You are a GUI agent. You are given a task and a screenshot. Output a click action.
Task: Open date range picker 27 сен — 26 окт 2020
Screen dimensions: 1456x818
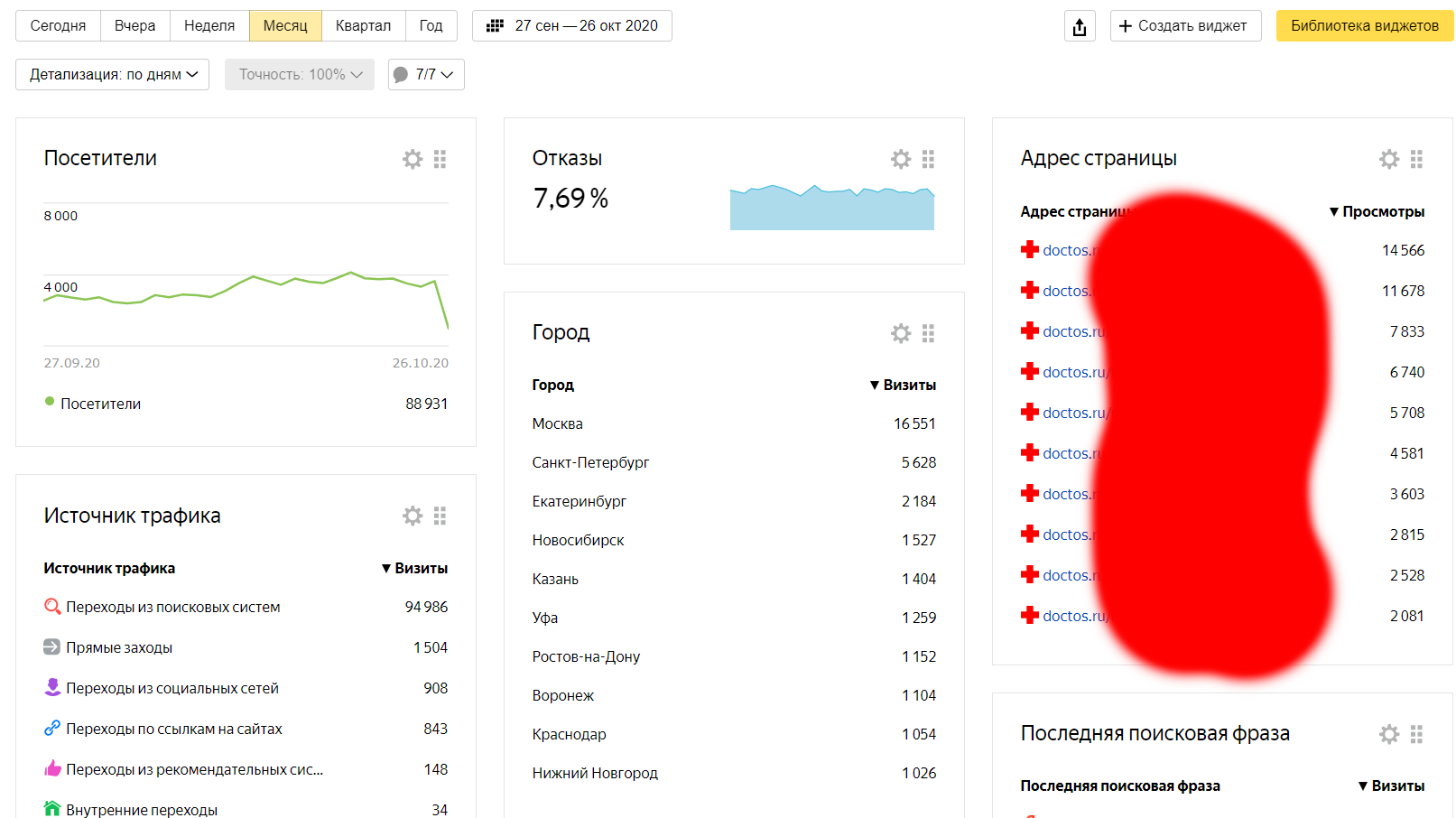(x=572, y=26)
